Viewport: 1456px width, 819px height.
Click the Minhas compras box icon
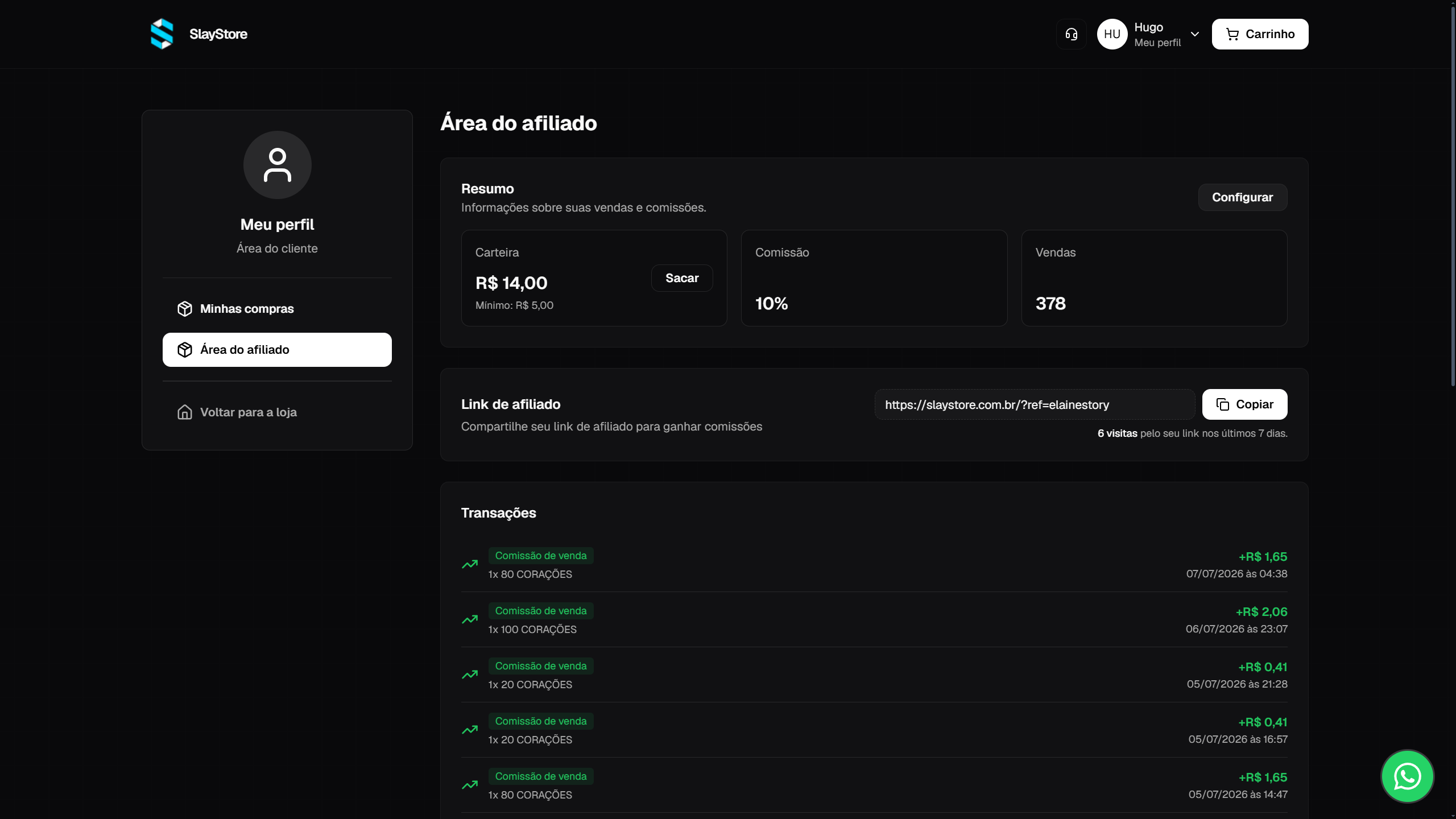coord(185,309)
